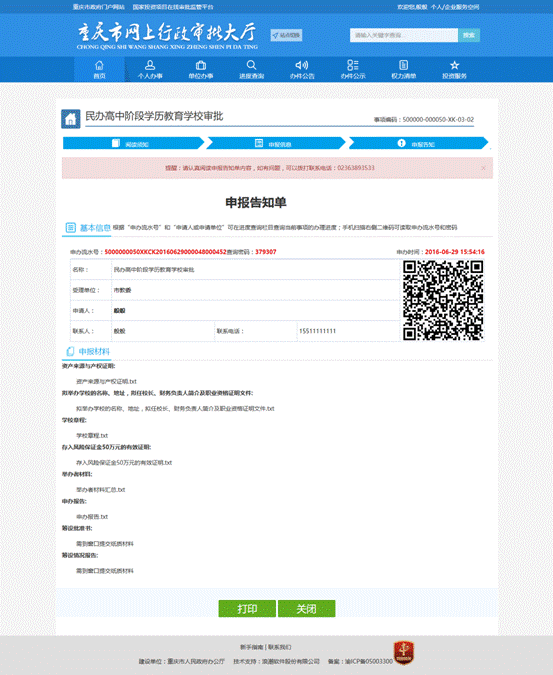Select the contact phone 15511111111

tap(318, 331)
